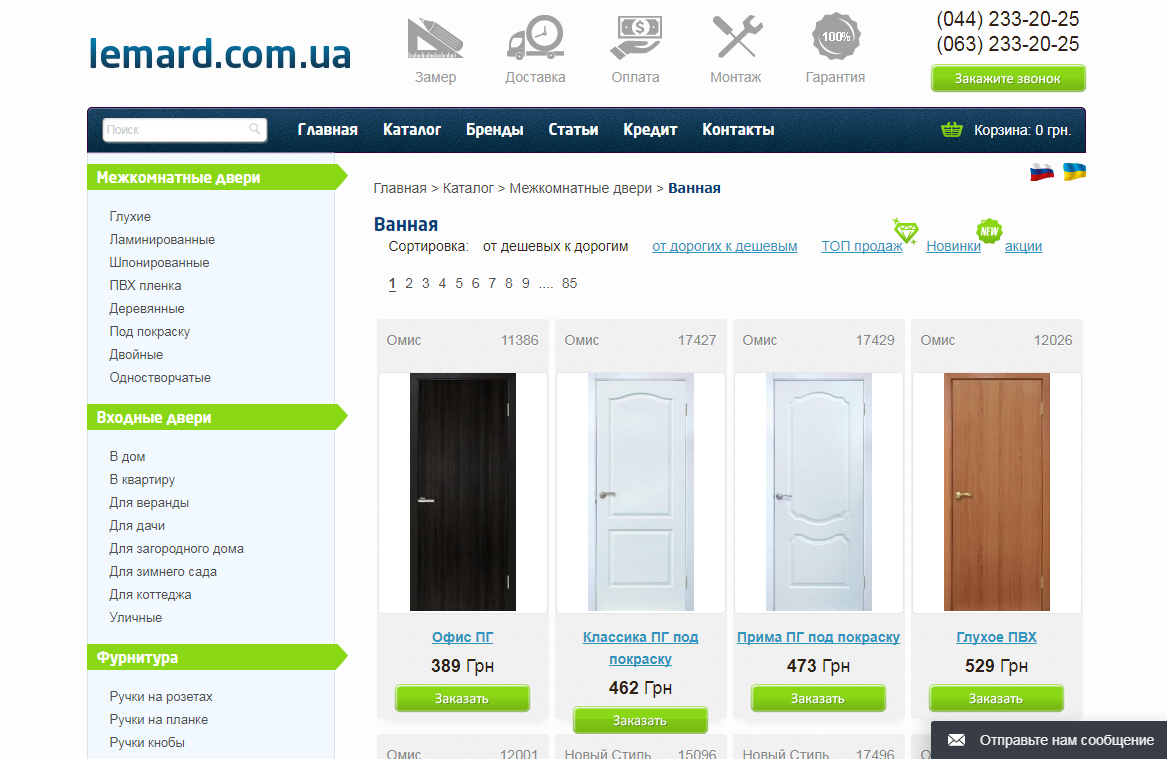Open the ТОП продаж sorting link
This screenshot has width=1167, height=759.
click(x=861, y=246)
